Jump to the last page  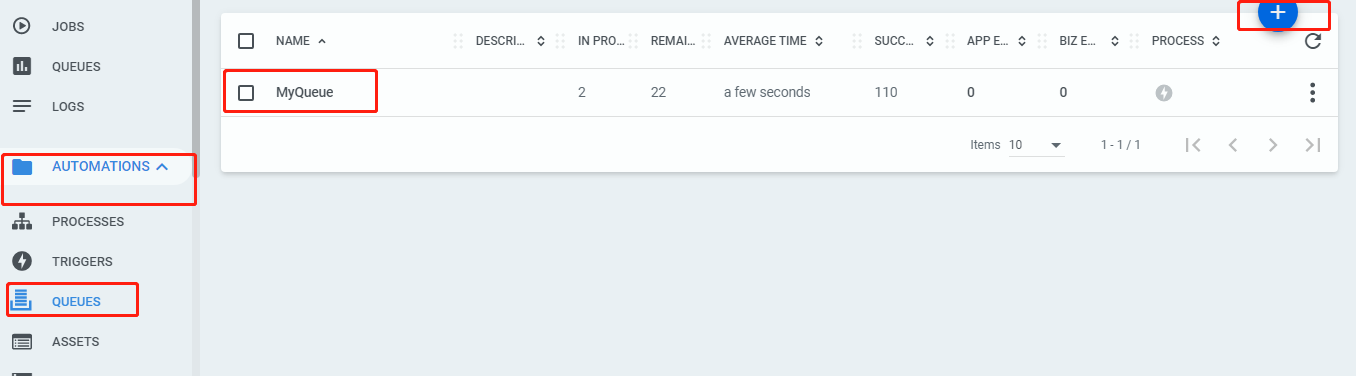(x=1313, y=145)
